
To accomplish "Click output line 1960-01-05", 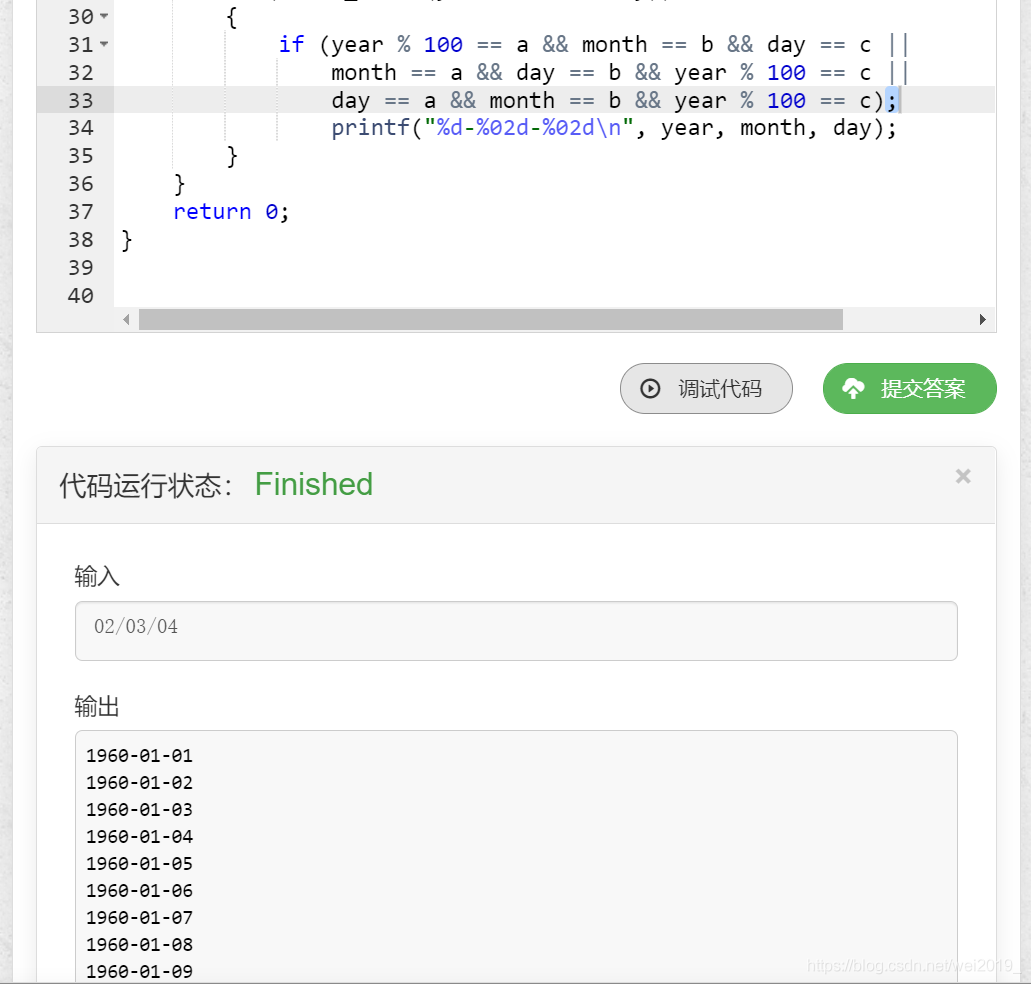I will coord(139,864).
